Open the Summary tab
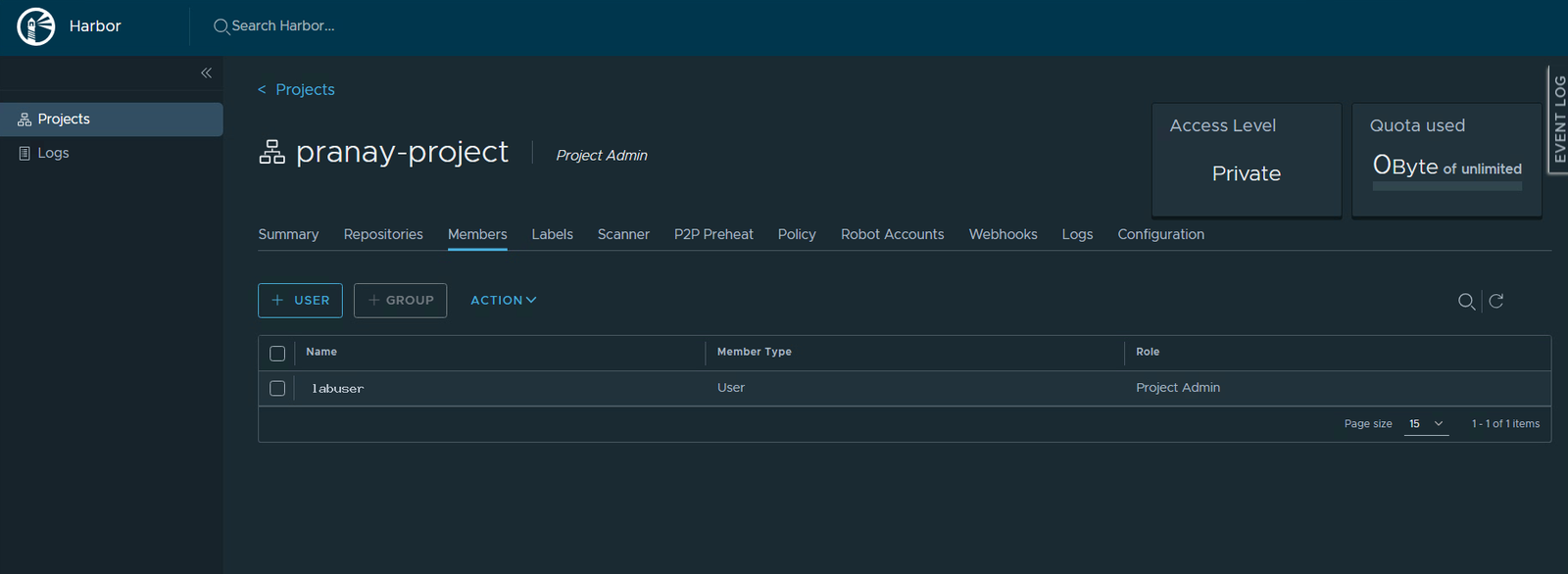 [x=288, y=234]
